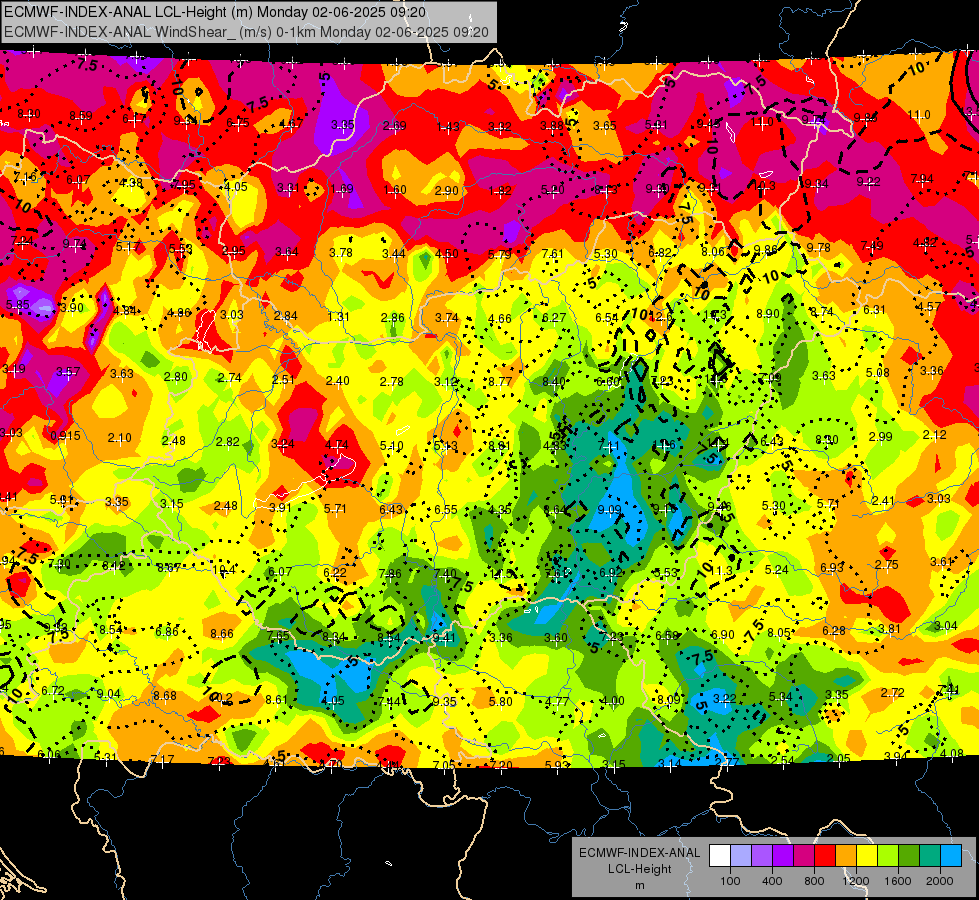Select the white legend swatch
Screen dimensions: 979x900
[720, 855]
